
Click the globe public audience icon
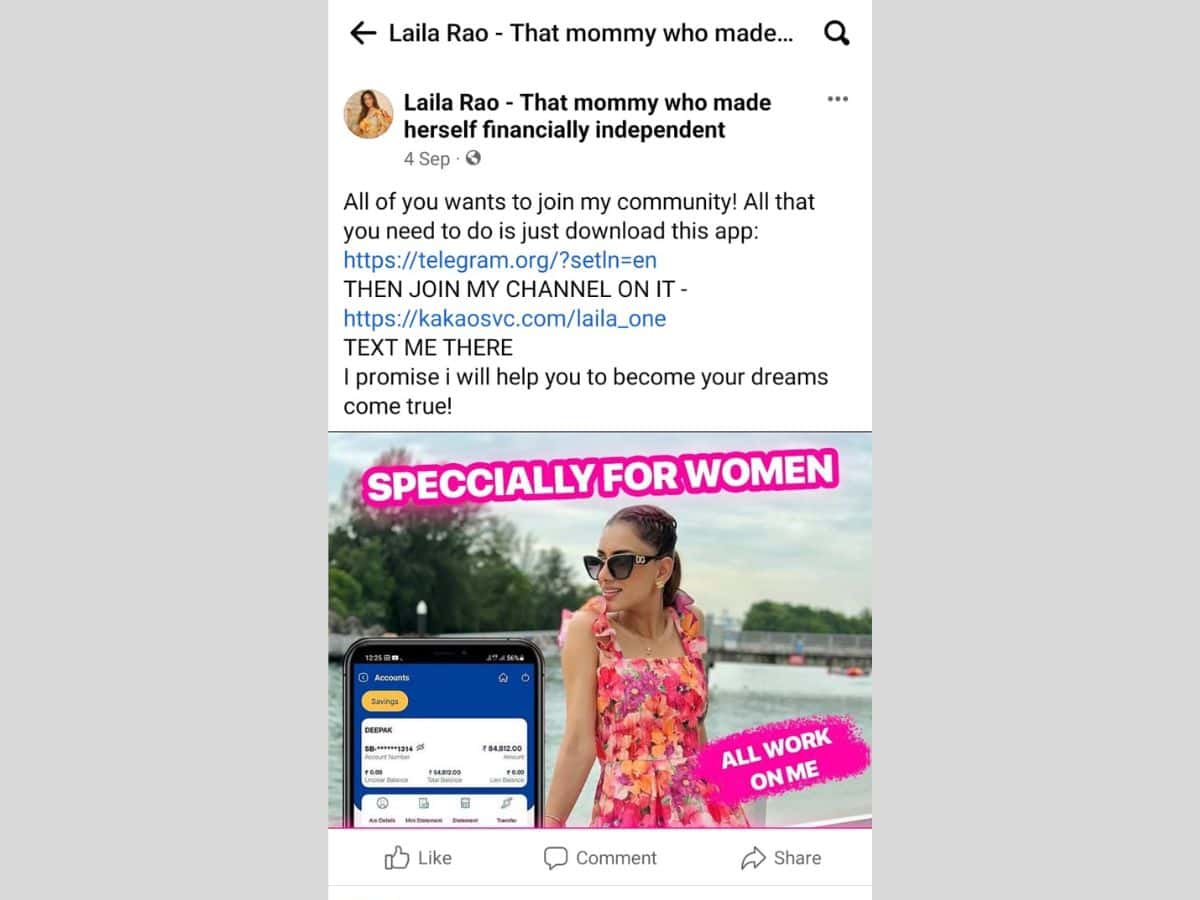click(473, 158)
